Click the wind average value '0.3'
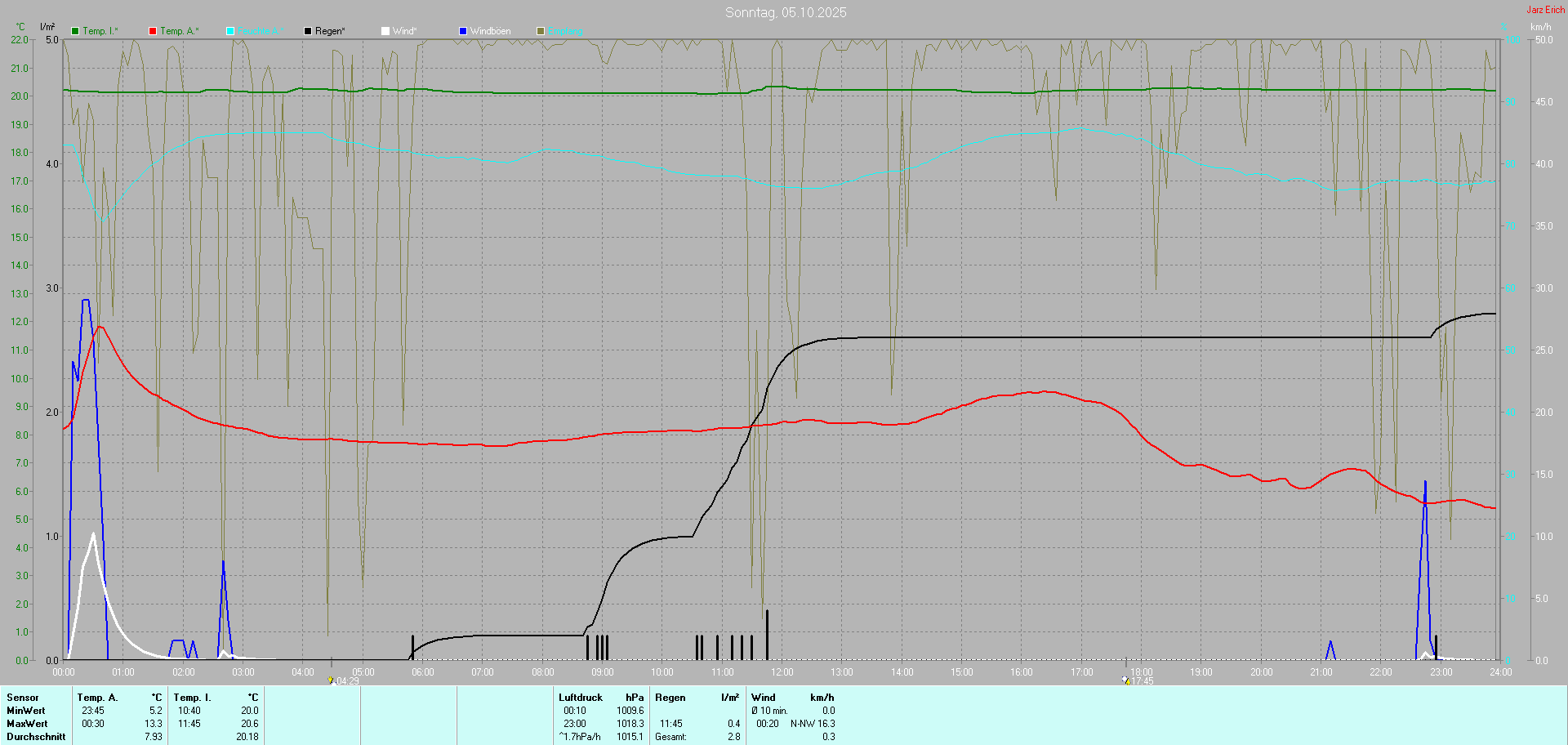1568x745 pixels. 829,737
